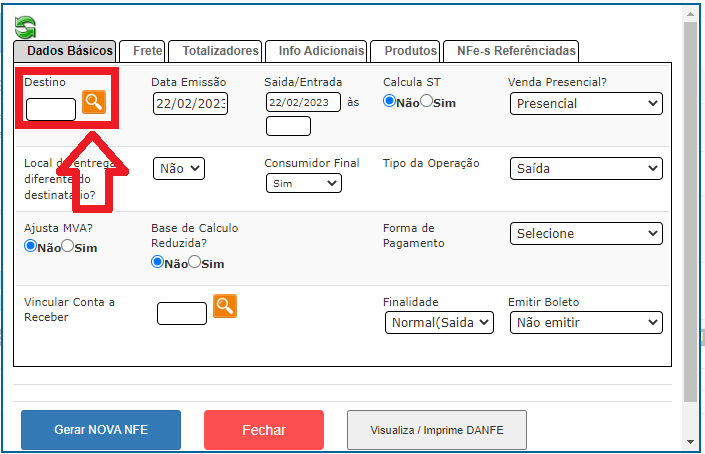This screenshot has width=705, height=454.
Task: Select Sim for Calcula ST
Action: coord(426,101)
